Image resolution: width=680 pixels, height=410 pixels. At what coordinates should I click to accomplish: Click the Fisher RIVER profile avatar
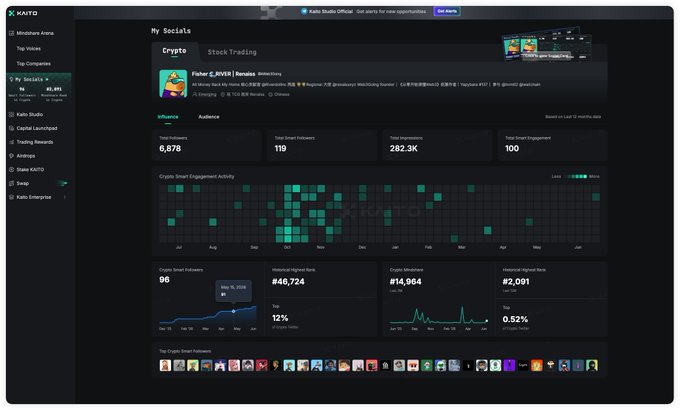(x=173, y=84)
